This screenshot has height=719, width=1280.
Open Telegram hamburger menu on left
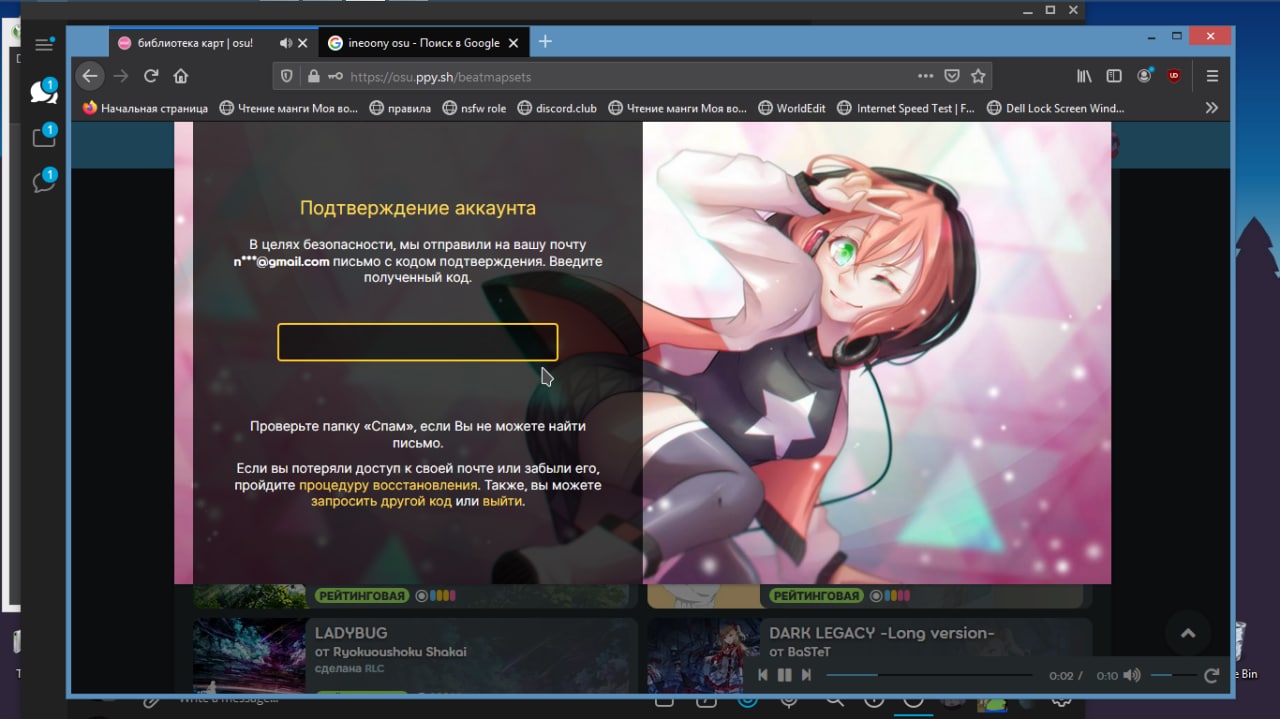point(44,45)
